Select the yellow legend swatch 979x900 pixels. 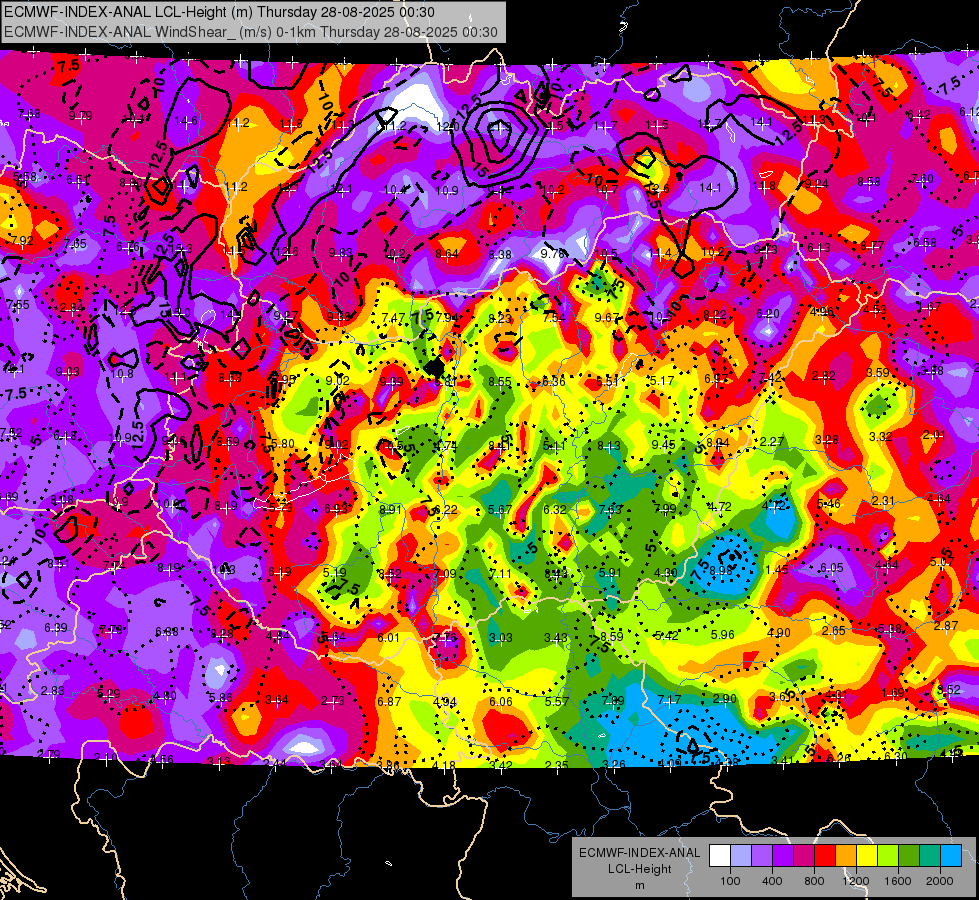pos(867,856)
